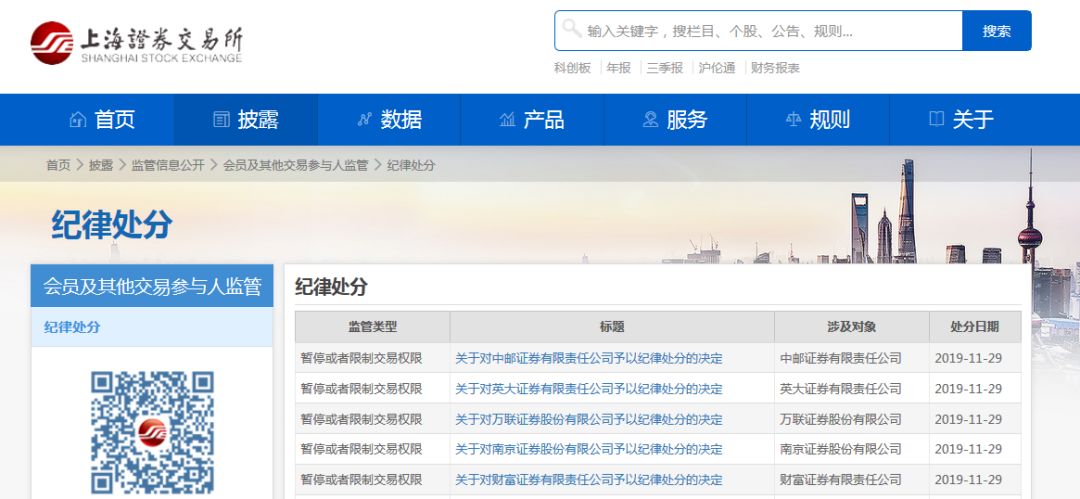
Task: Open the 关于 navigation menu
Action: point(961,120)
